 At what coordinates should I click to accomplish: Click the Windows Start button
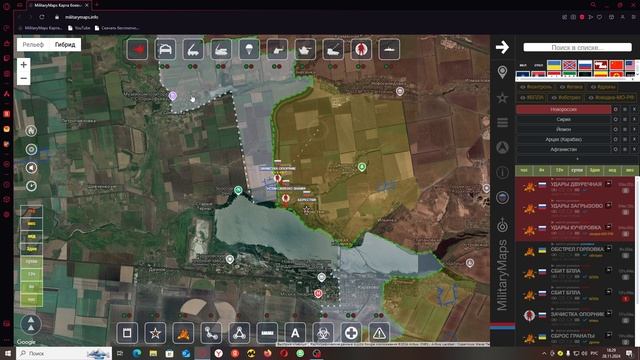(x=7, y=353)
